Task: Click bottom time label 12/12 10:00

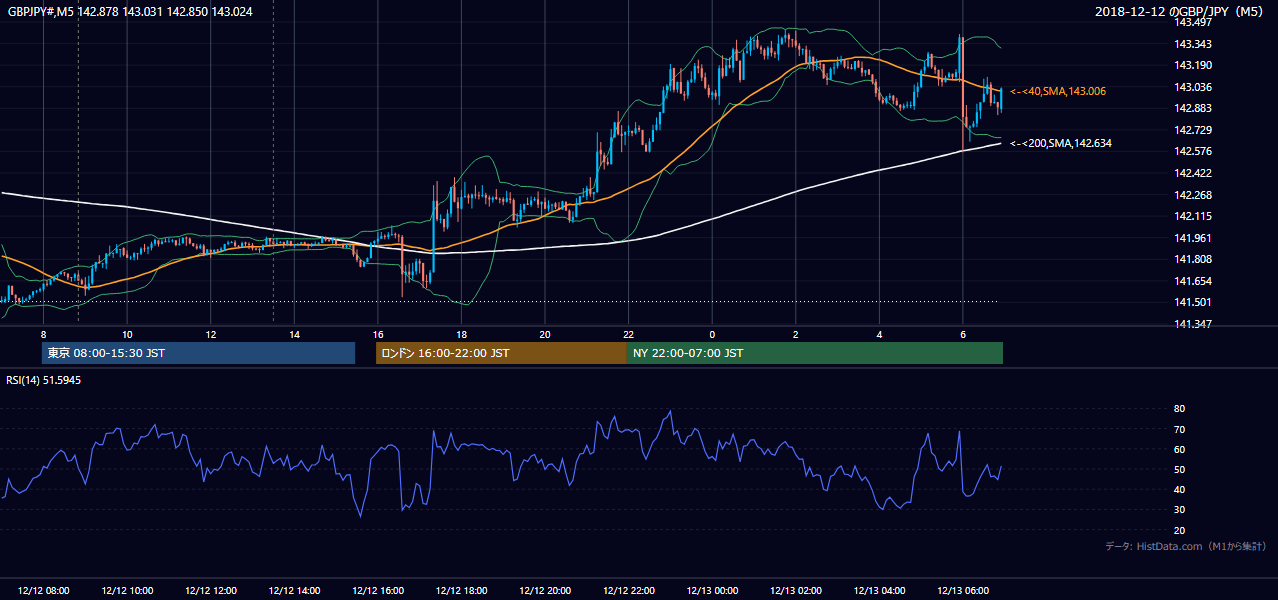Action: pos(127,591)
